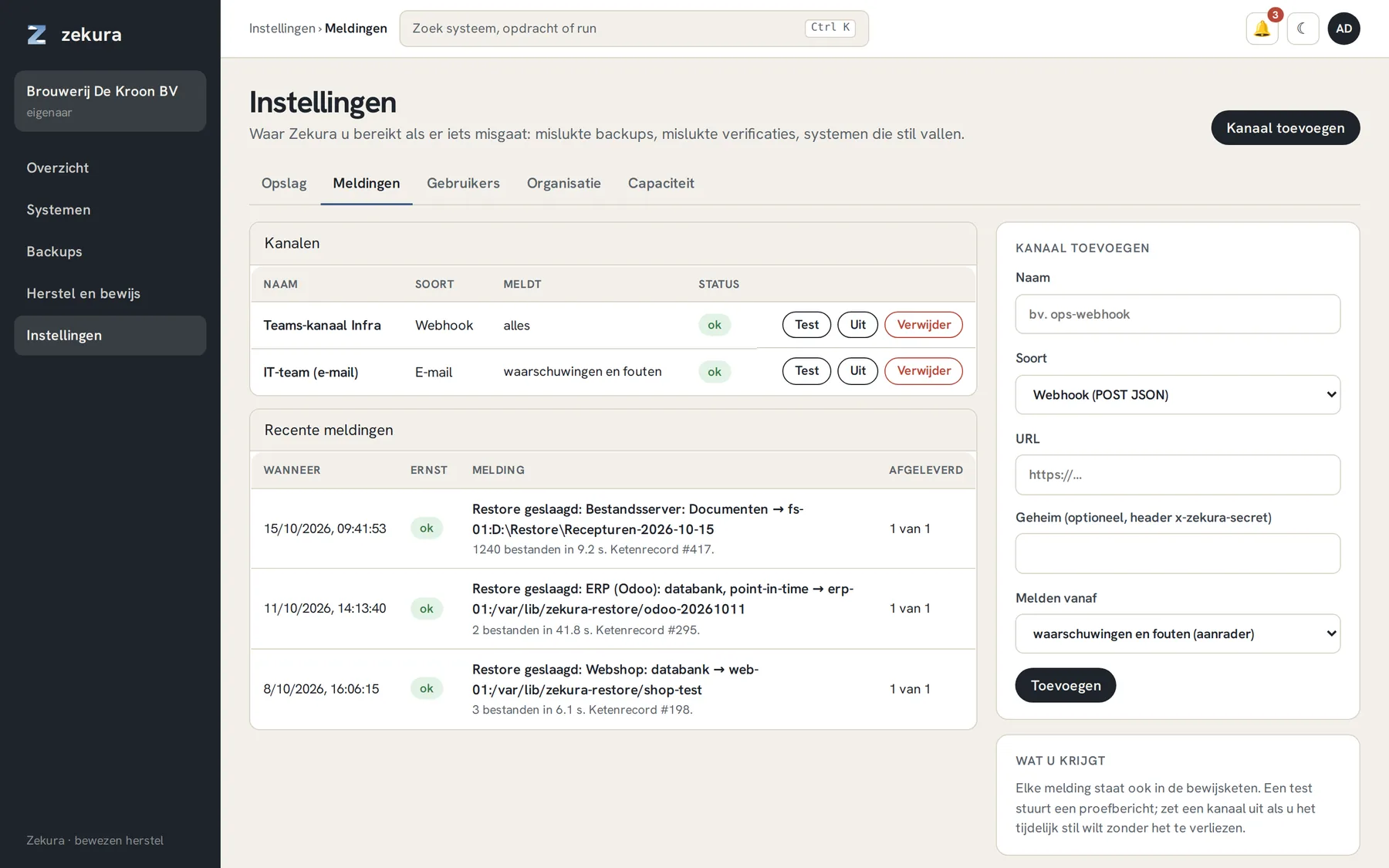
Task: Switch to the Capaciteit tab
Action: pos(661,184)
